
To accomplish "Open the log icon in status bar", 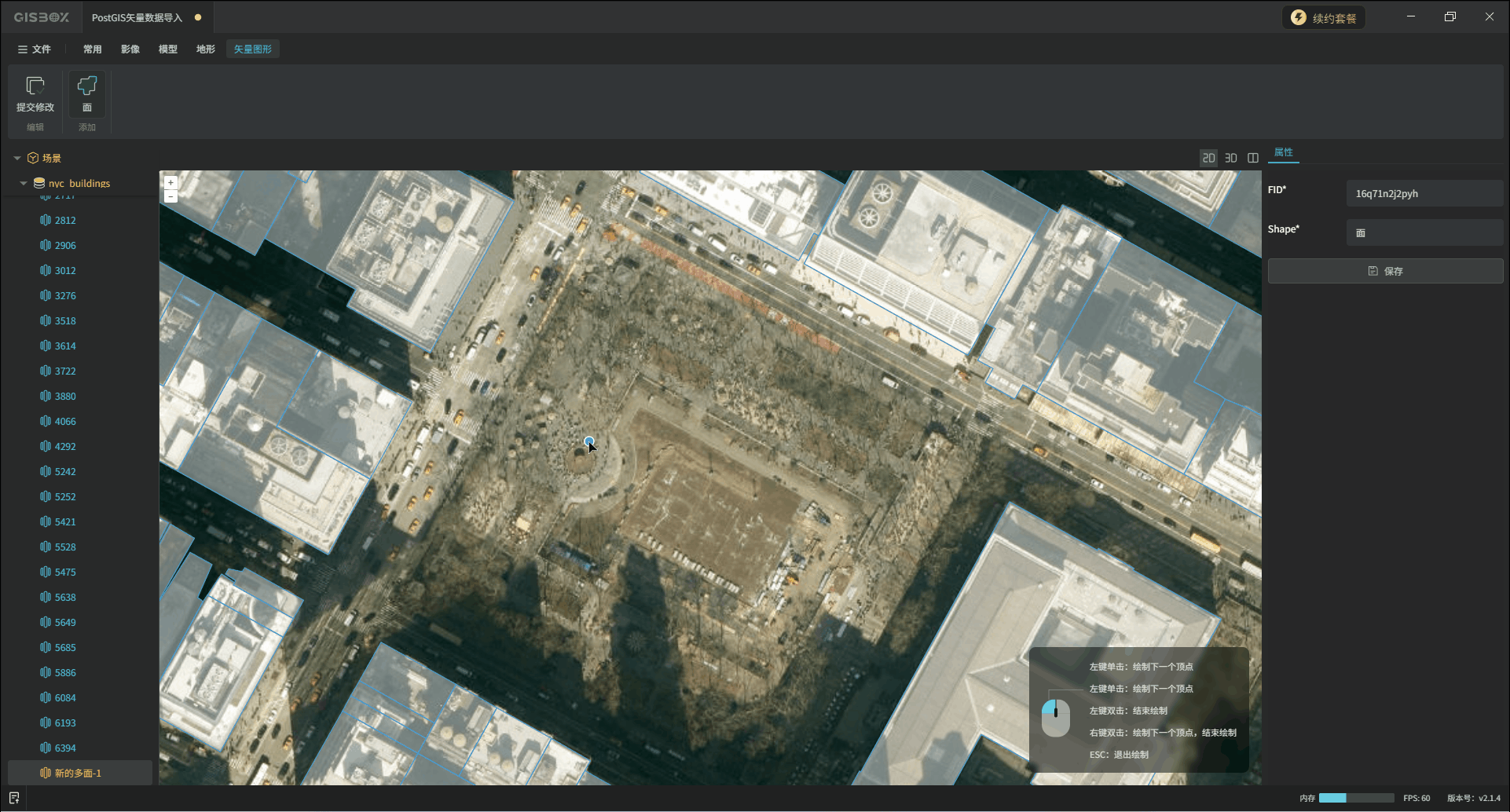I will tap(14, 798).
